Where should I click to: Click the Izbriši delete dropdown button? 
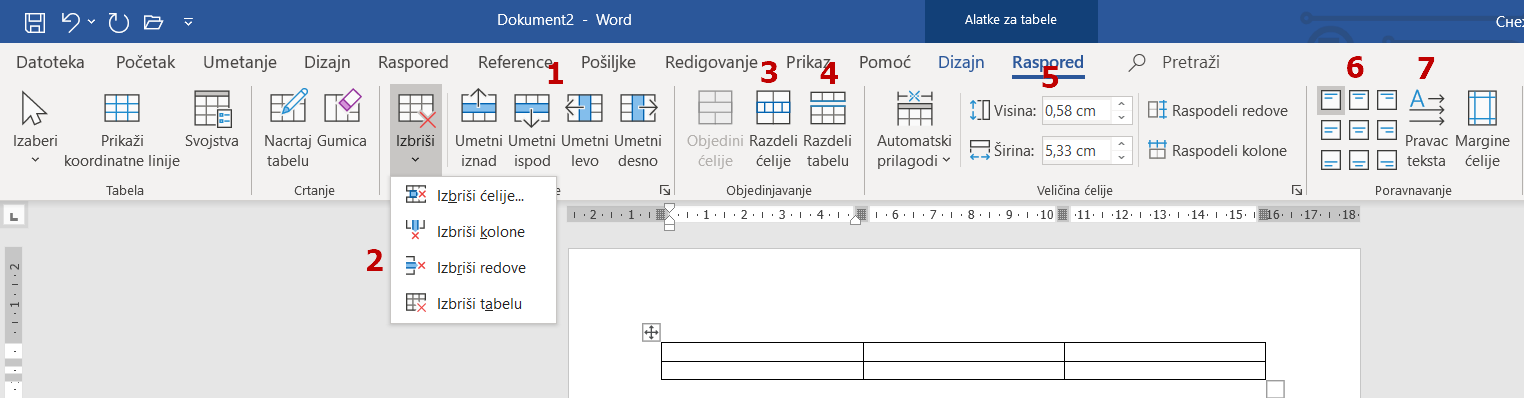click(x=416, y=129)
